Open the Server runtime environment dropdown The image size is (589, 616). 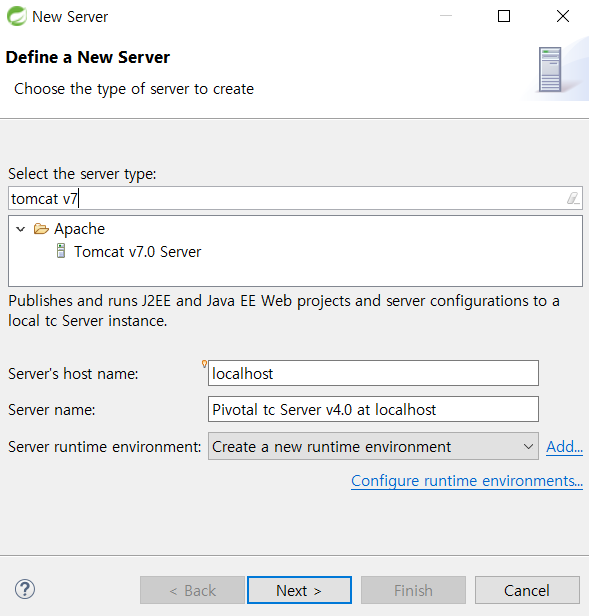tap(373, 446)
